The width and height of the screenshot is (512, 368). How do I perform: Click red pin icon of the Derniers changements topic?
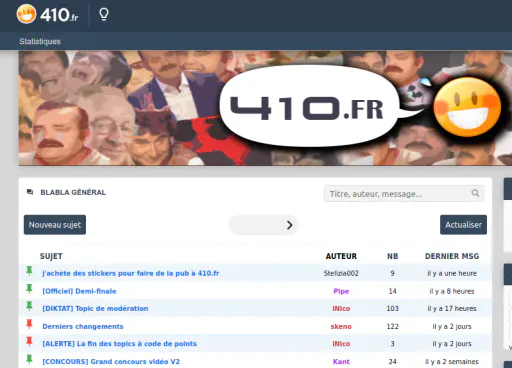pyautogui.click(x=29, y=324)
